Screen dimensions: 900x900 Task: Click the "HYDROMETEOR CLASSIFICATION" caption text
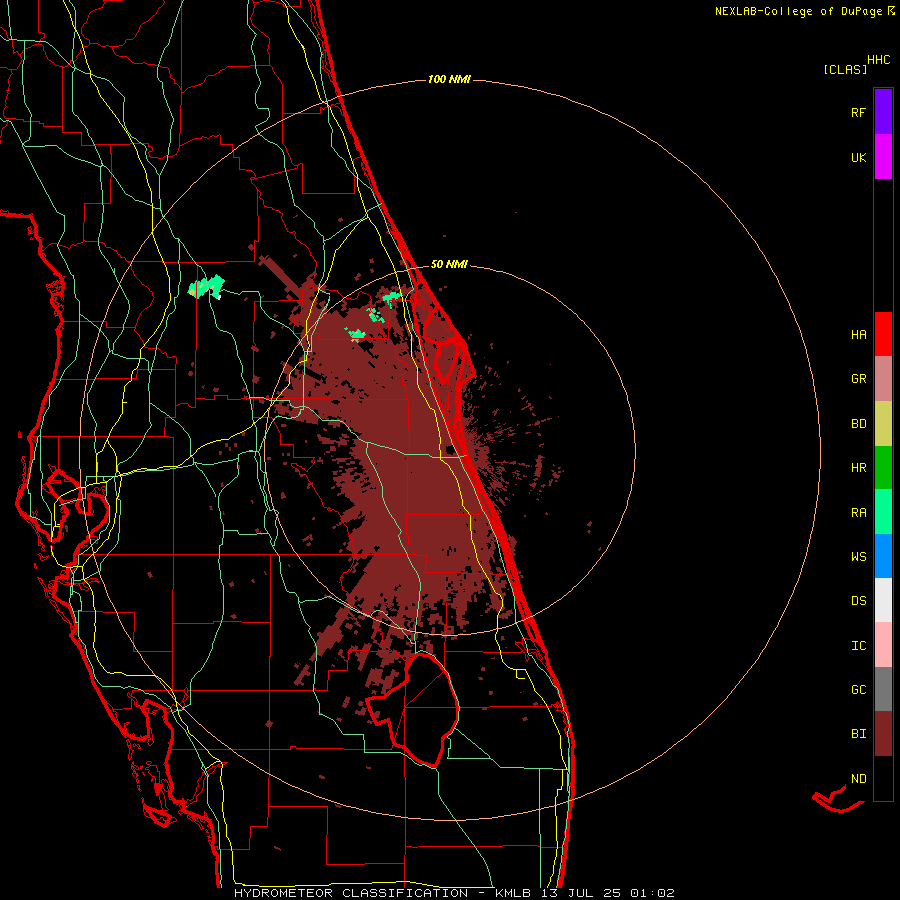coord(351,893)
